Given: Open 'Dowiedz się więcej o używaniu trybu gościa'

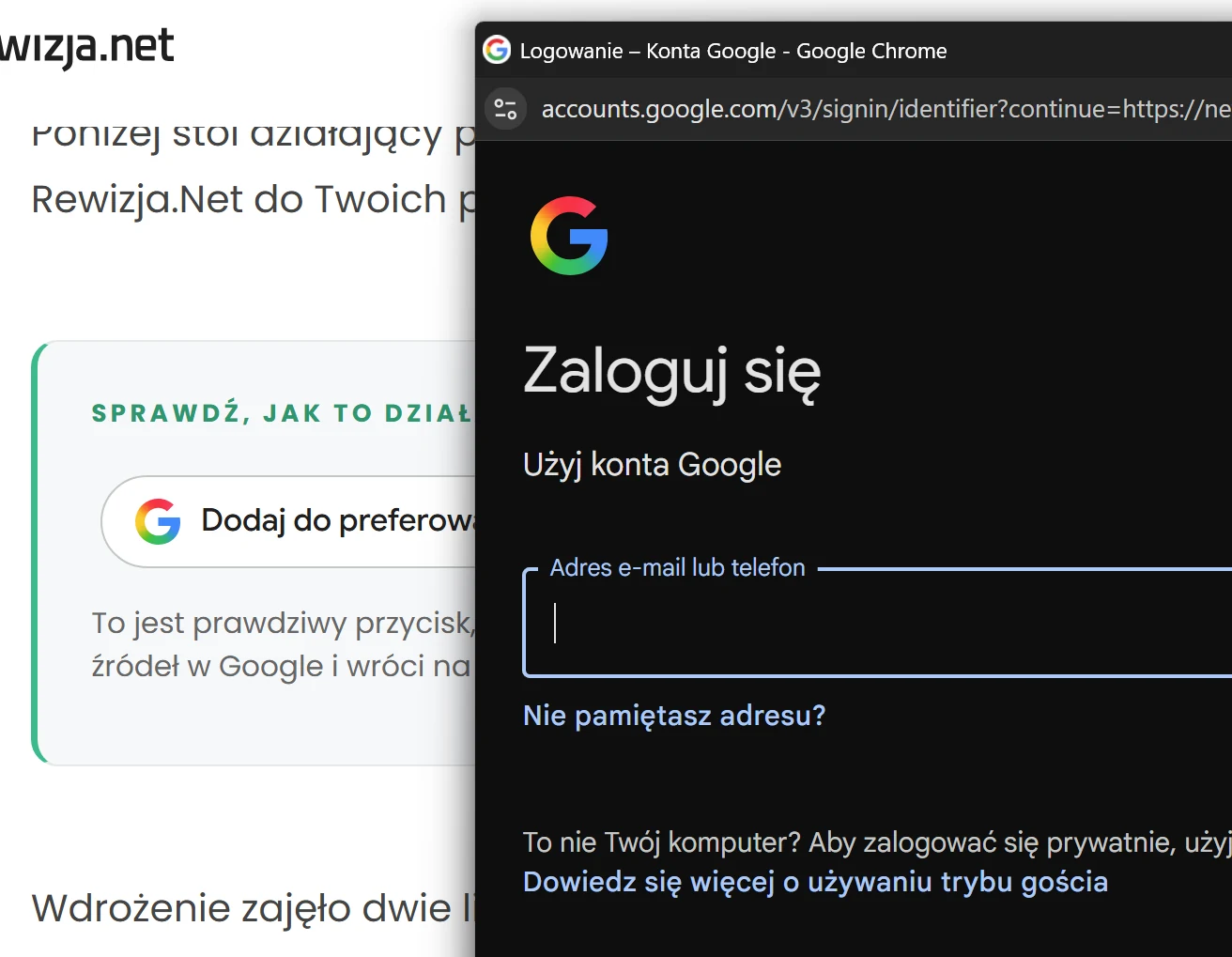Looking at the screenshot, I should coord(815,882).
